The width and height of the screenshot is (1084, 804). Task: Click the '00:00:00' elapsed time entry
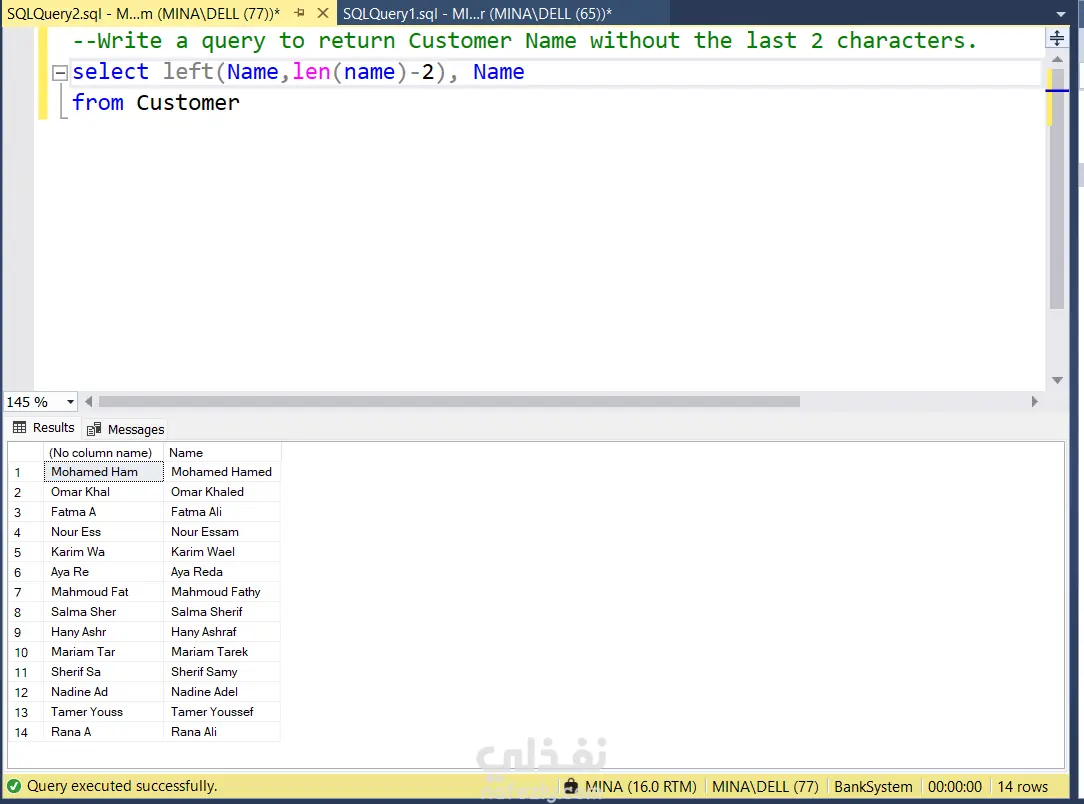tap(954, 787)
